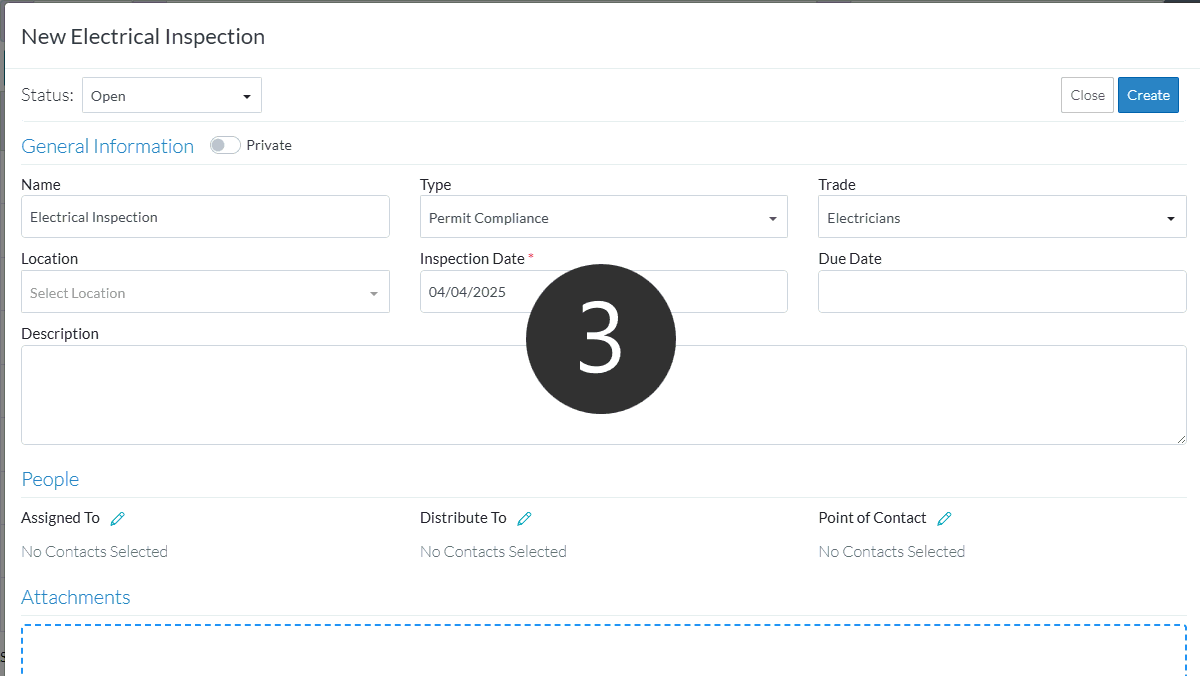1200x676 pixels.
Task: Click the General Information section heading
Action: [x=107, y=146]
